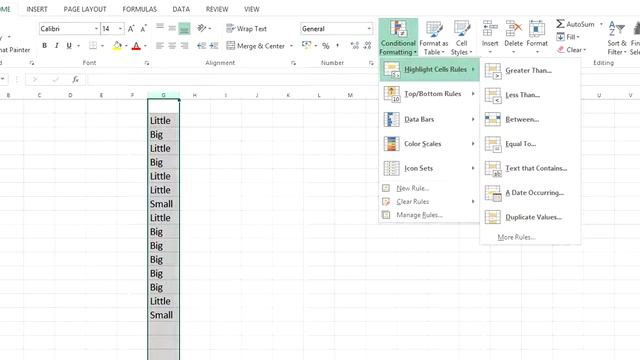Image resolution: width=640 pixels, height=360 pixels.
Task: Open Merge & Center dropdown arrow
Action: click(x=291, y=46)
